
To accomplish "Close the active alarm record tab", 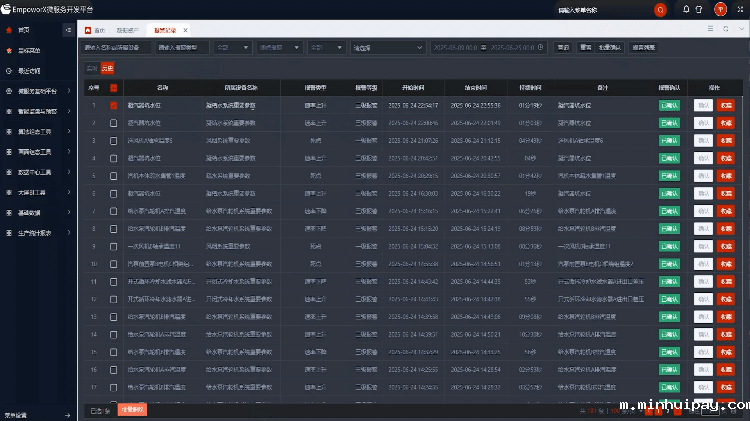I will point(185,30).
